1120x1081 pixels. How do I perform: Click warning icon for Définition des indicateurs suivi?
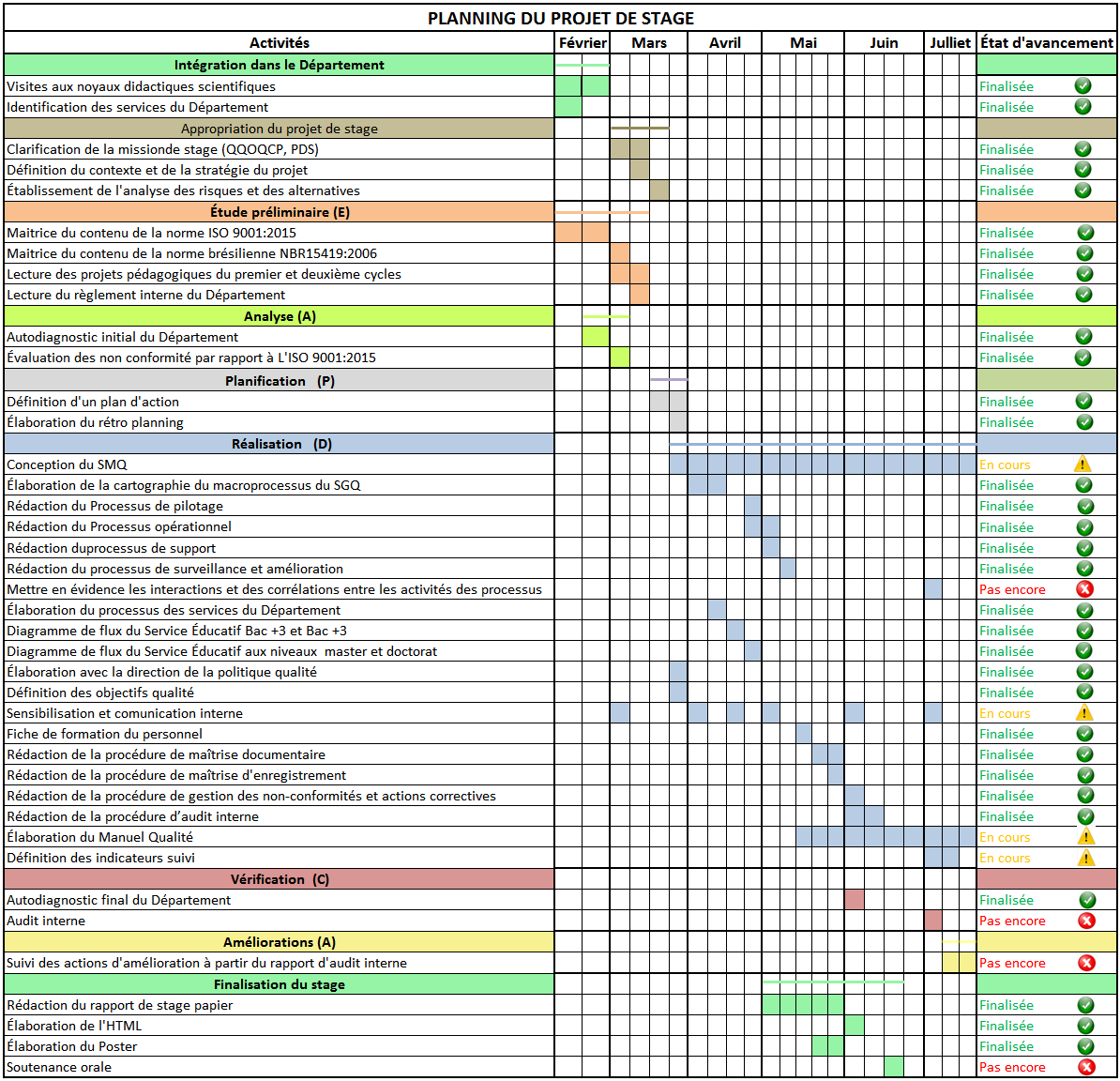pyautogui.click(x=1085, y=858)
